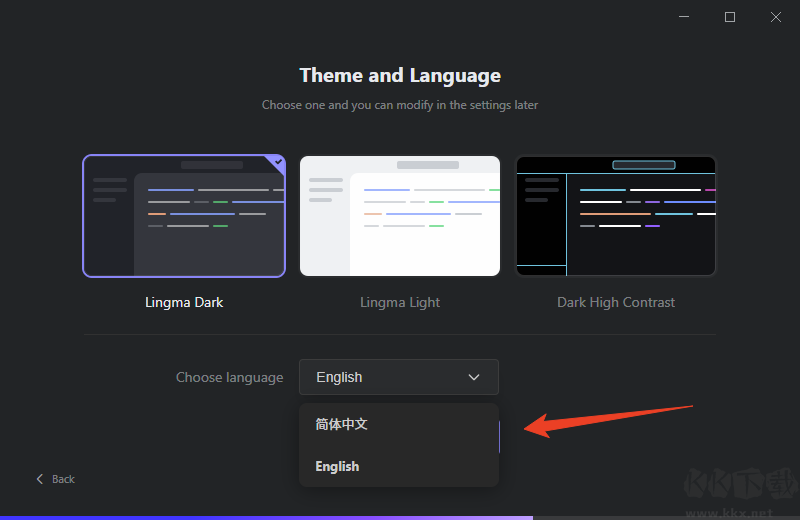Click the purple setup progress bar
Image resolution: width=800 pixels, height=520 pixels.
point(266,517)
